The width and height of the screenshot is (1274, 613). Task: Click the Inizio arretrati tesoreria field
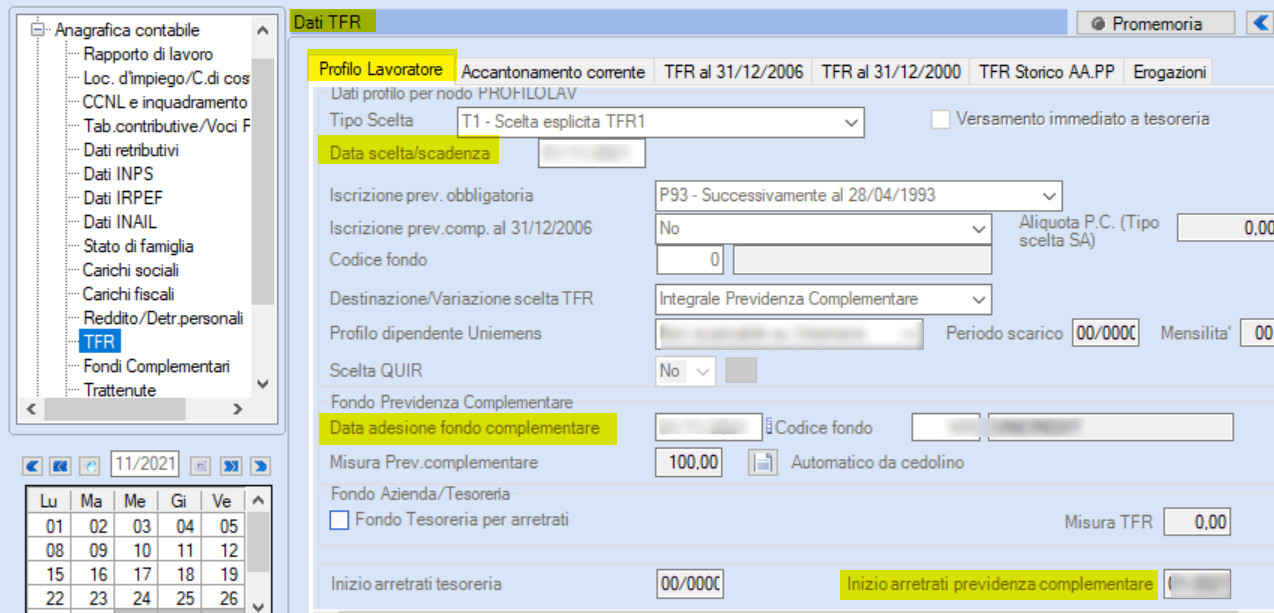(690, 584)
